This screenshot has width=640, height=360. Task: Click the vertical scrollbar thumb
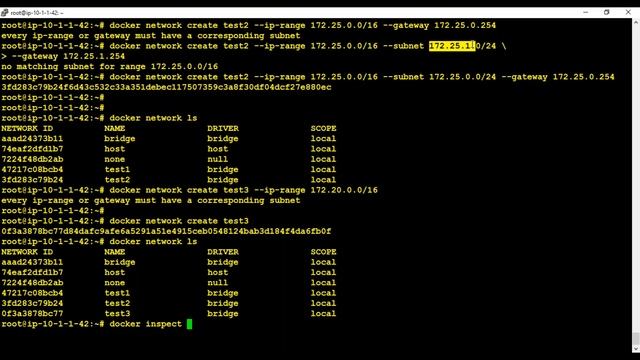click(636, 338)
